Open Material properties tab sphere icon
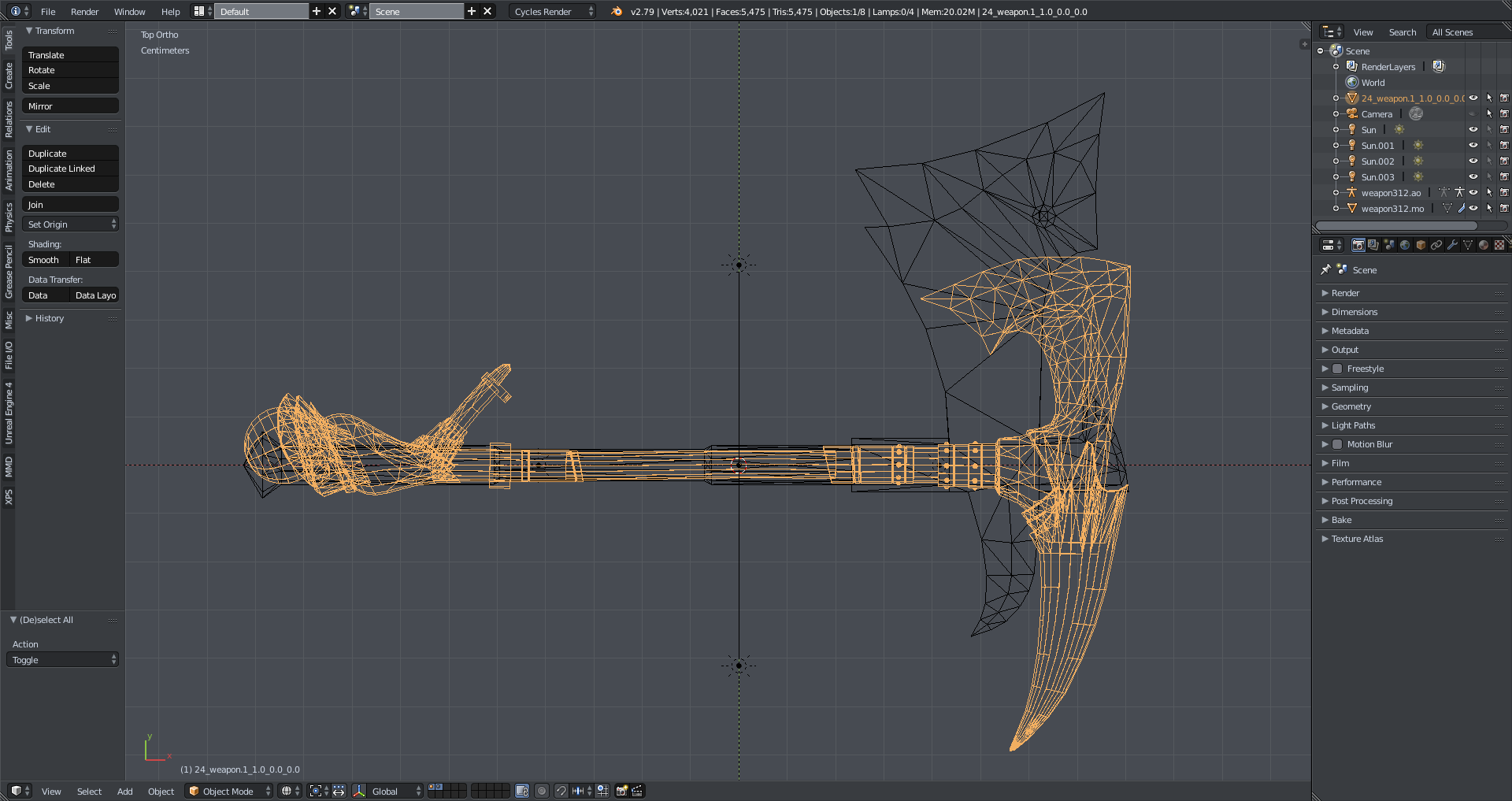This screenshot has height=801, width=1512. [1484, 245]
